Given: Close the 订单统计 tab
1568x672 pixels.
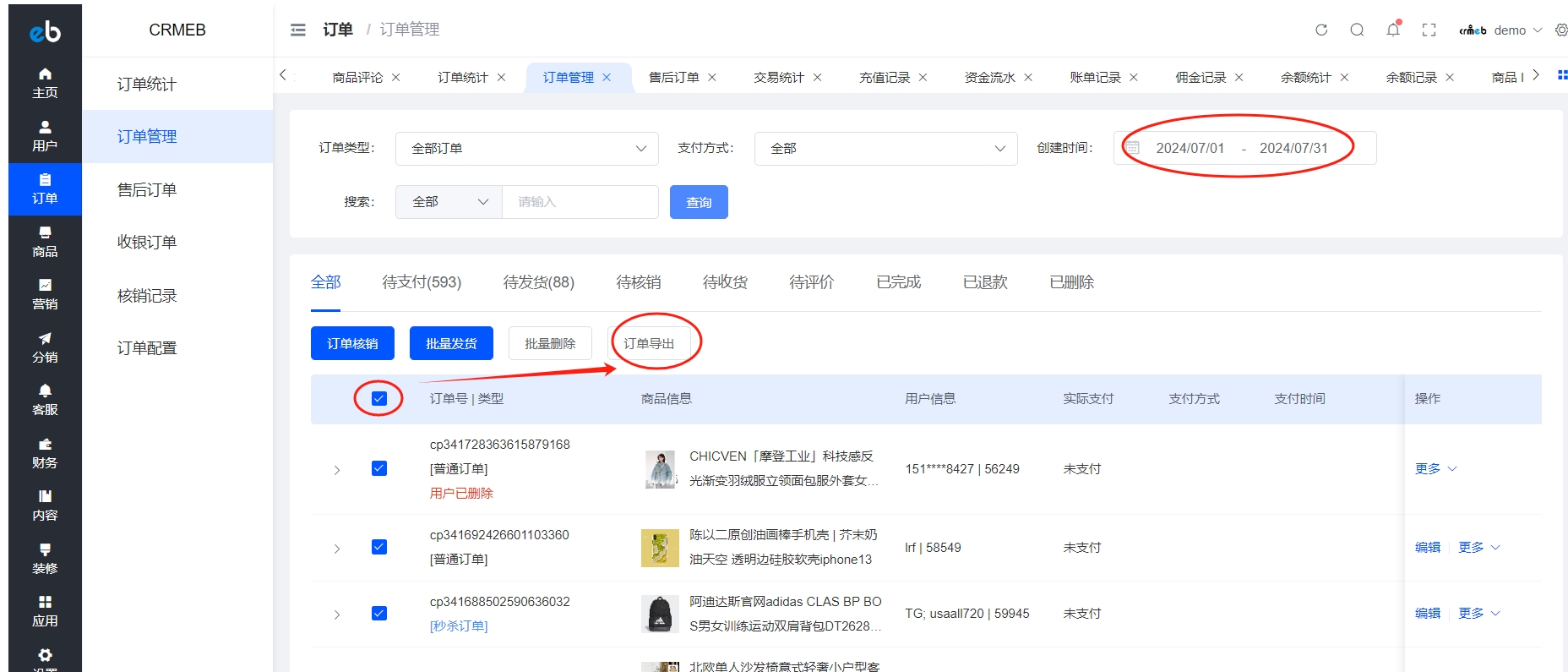Looking at the screenshot, I should 501,77.
